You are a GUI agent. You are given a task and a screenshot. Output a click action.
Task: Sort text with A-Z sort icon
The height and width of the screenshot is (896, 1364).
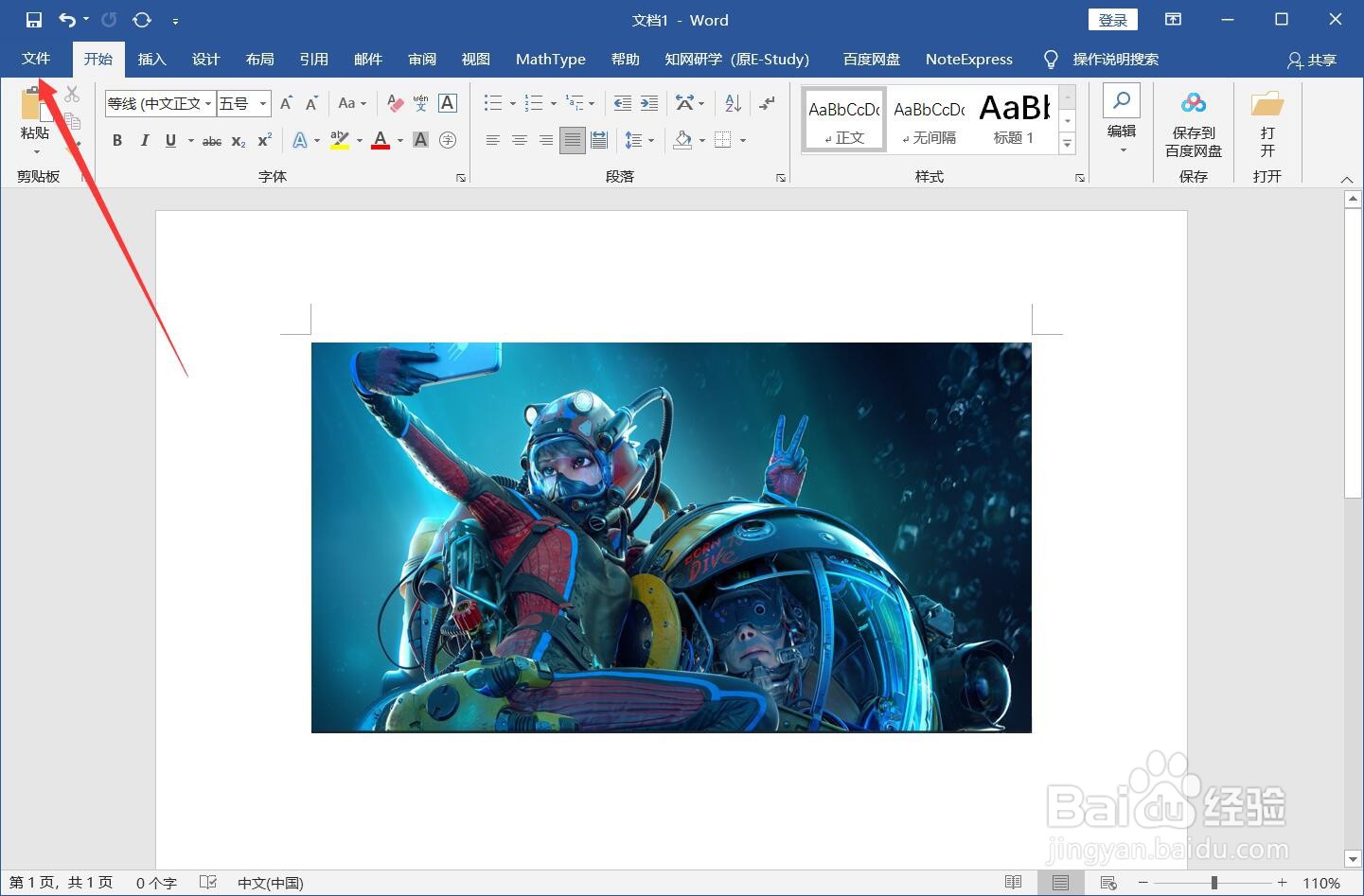click(x=733, y=103)
